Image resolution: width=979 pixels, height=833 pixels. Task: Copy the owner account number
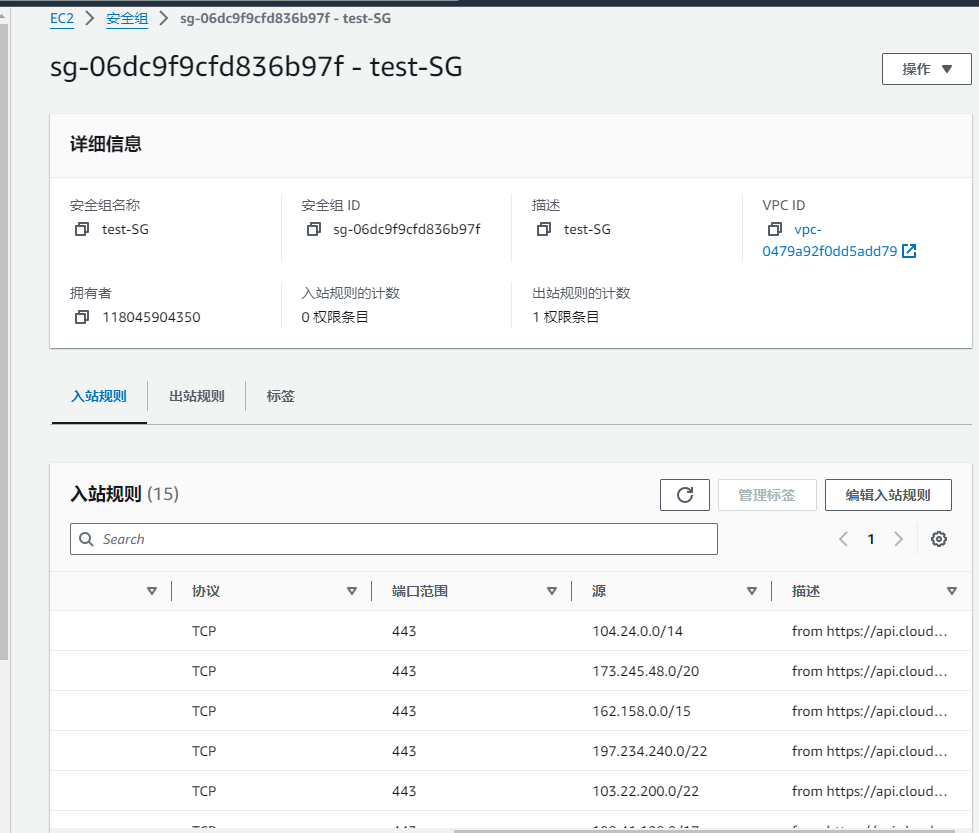coord(82,317)
